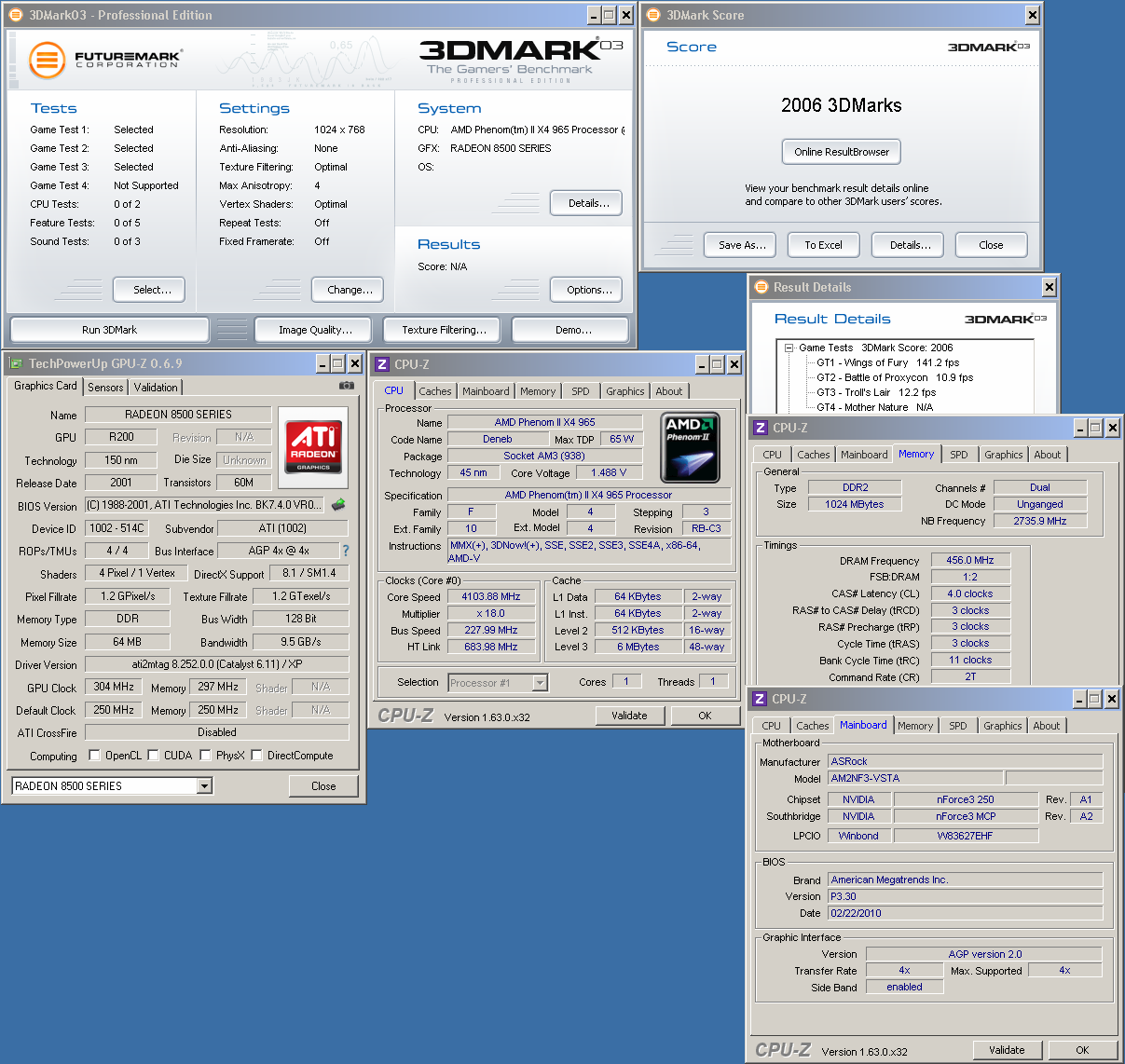
Task: Click the GPU Clock value 304 MHz
Action: coord(114,687)
